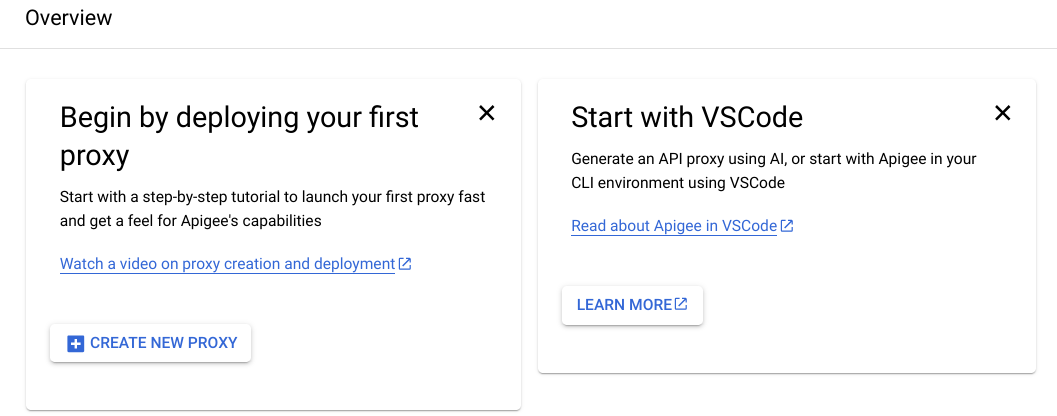Open Watch a video on proxy creation link
Screen dimensions: 1057x416
click(227, 264)
